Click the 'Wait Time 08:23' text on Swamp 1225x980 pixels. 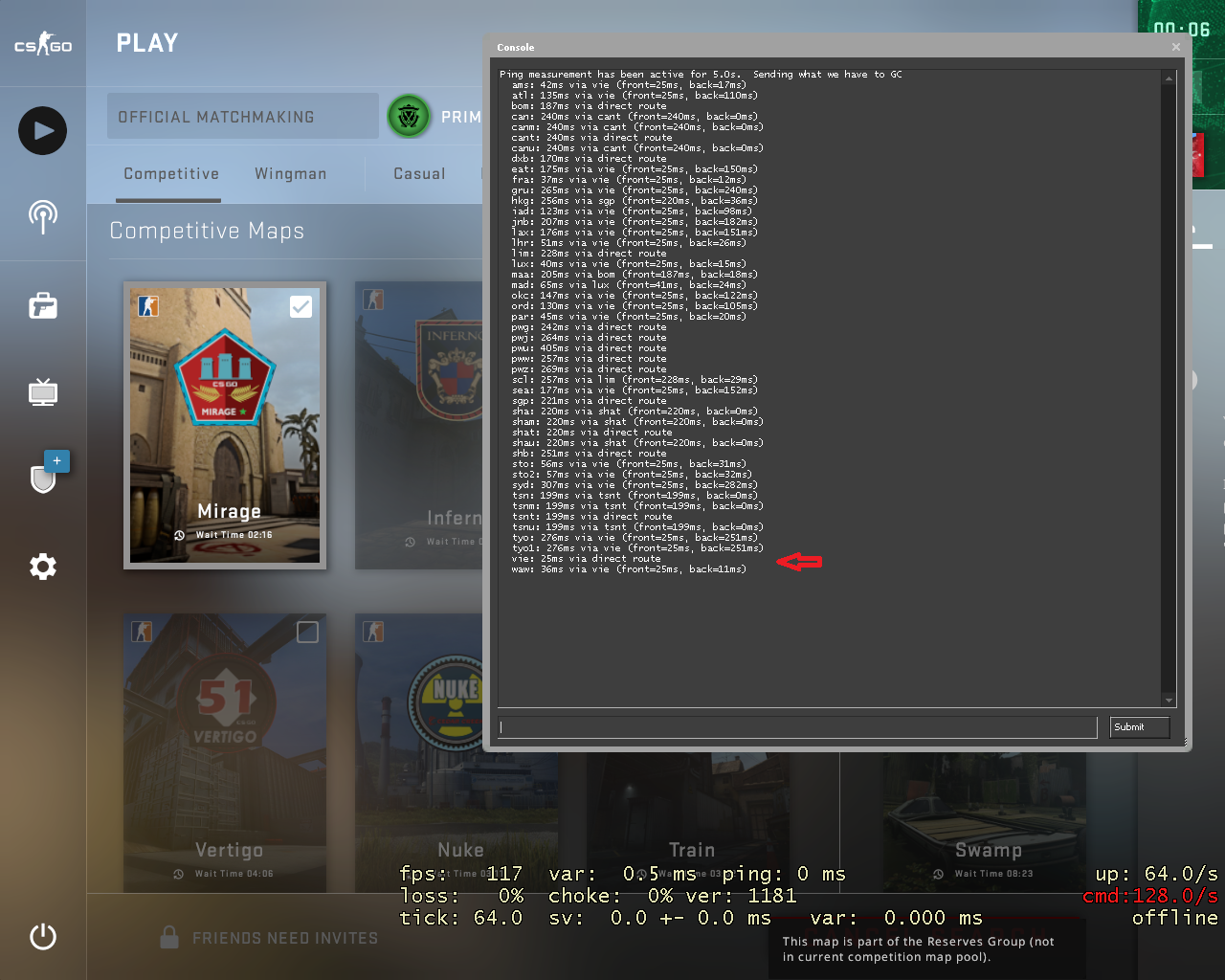coord(993,874)
